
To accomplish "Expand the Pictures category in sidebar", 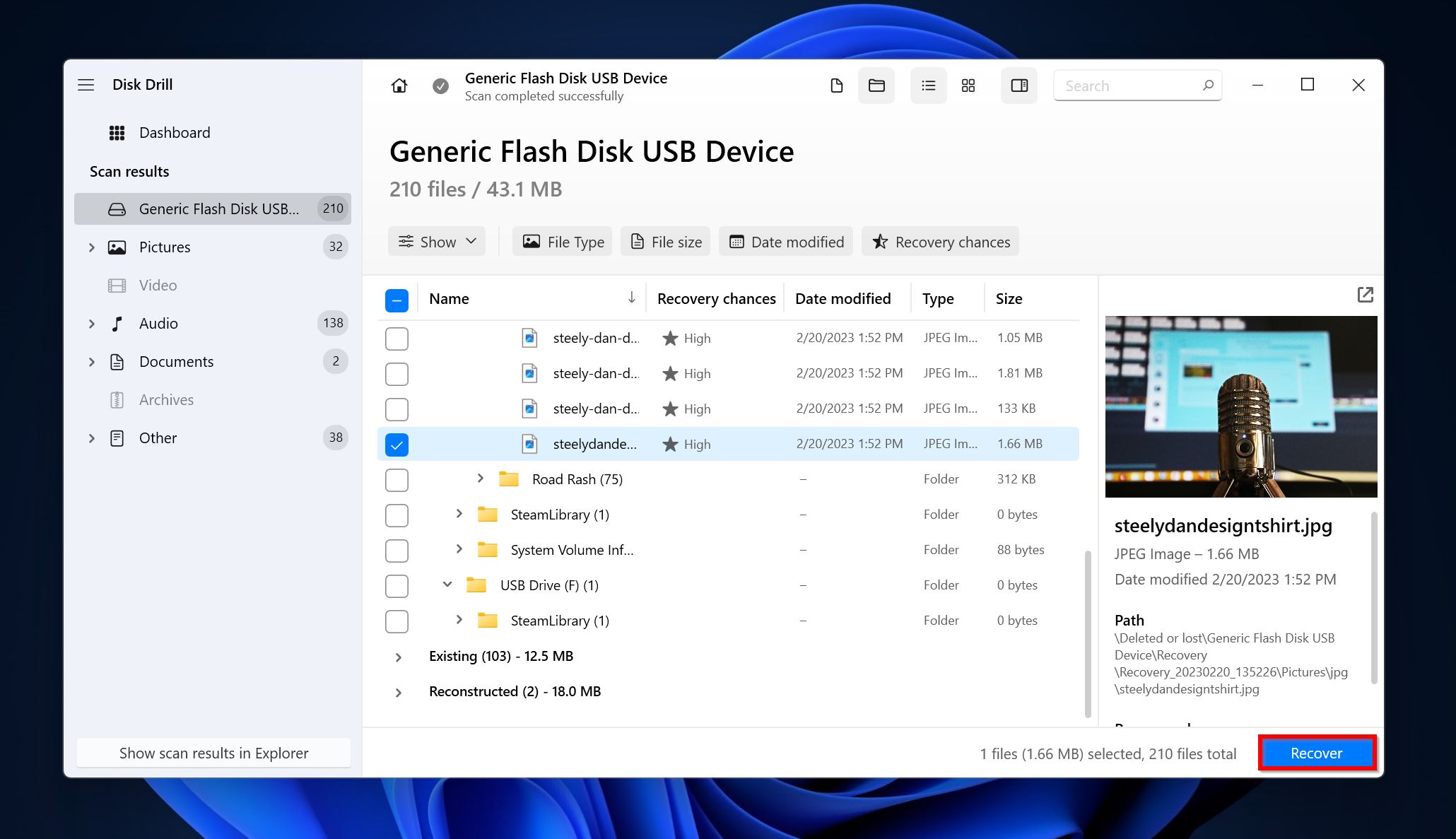I will (91, 247).
